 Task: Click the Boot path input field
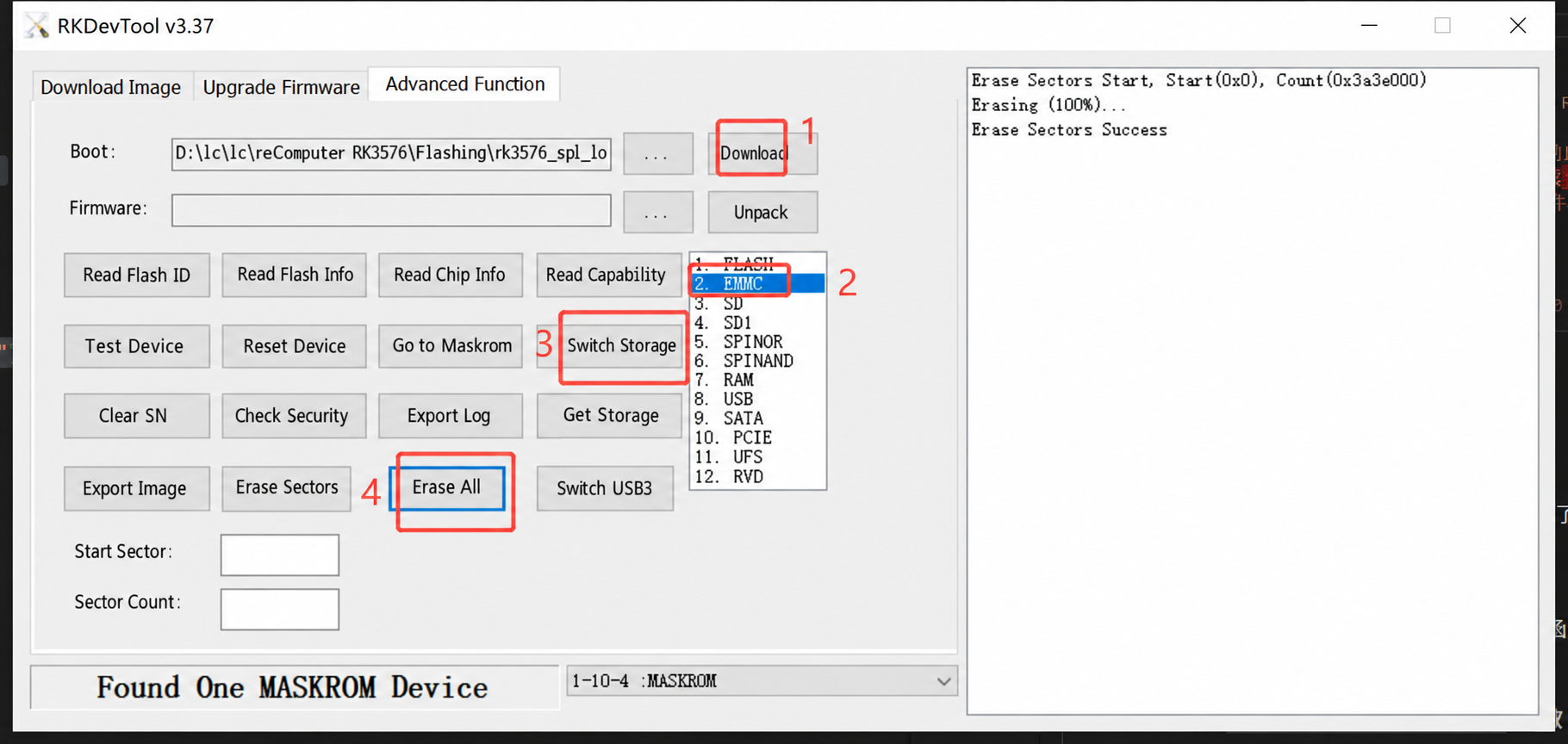391,153
